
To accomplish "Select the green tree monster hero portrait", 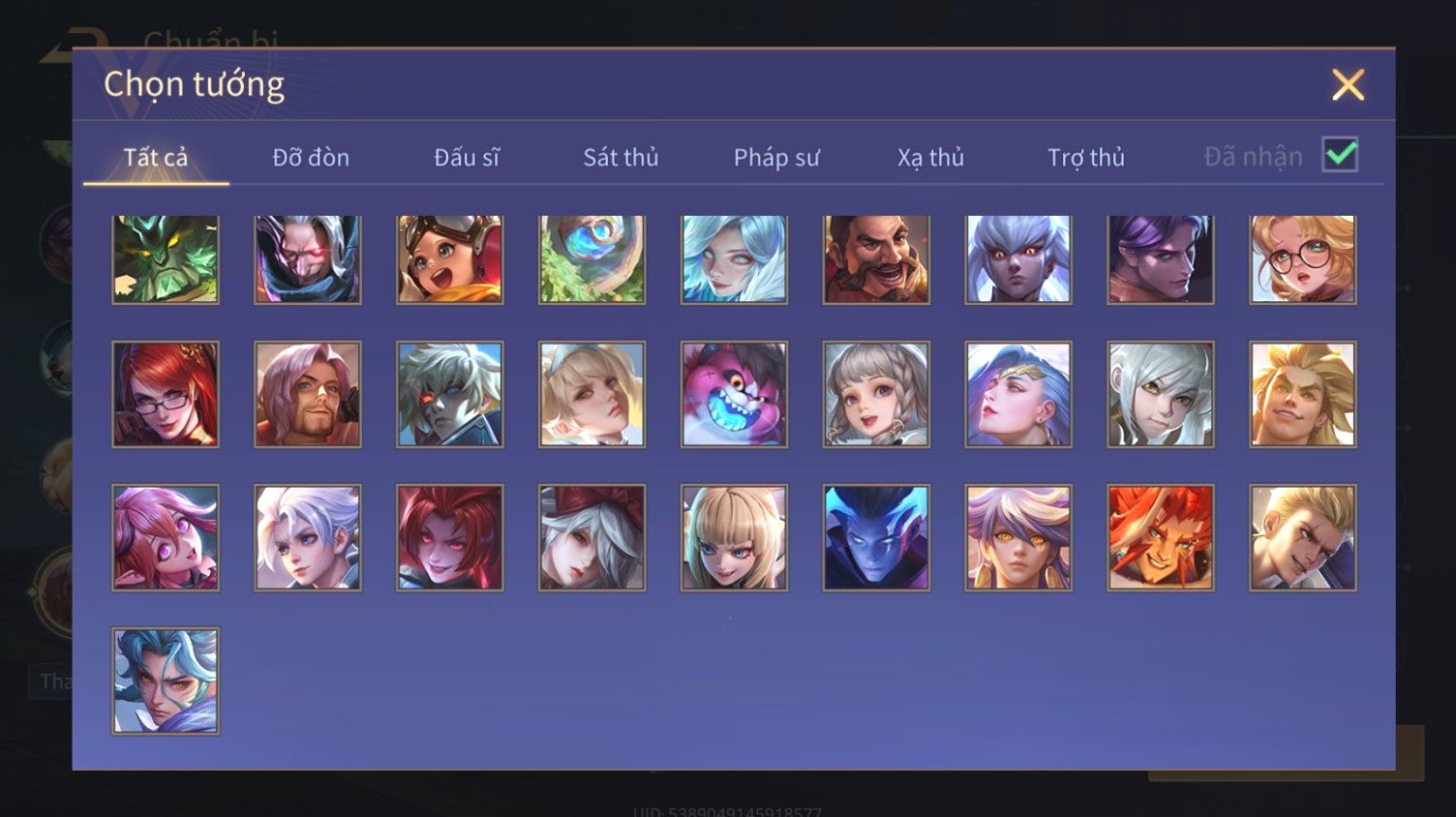I will pos(166,259).
